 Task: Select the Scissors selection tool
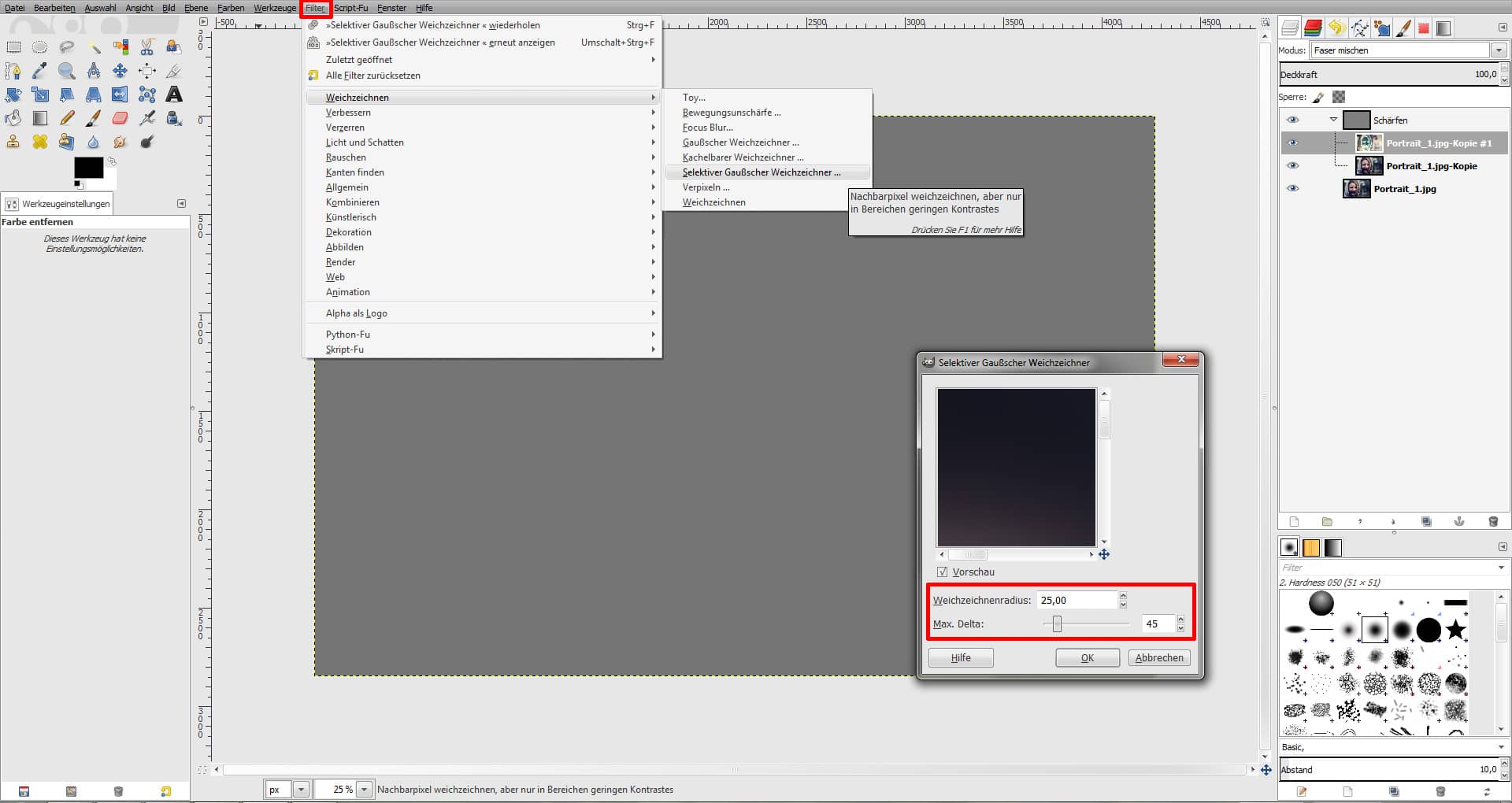tap(147, 47)
